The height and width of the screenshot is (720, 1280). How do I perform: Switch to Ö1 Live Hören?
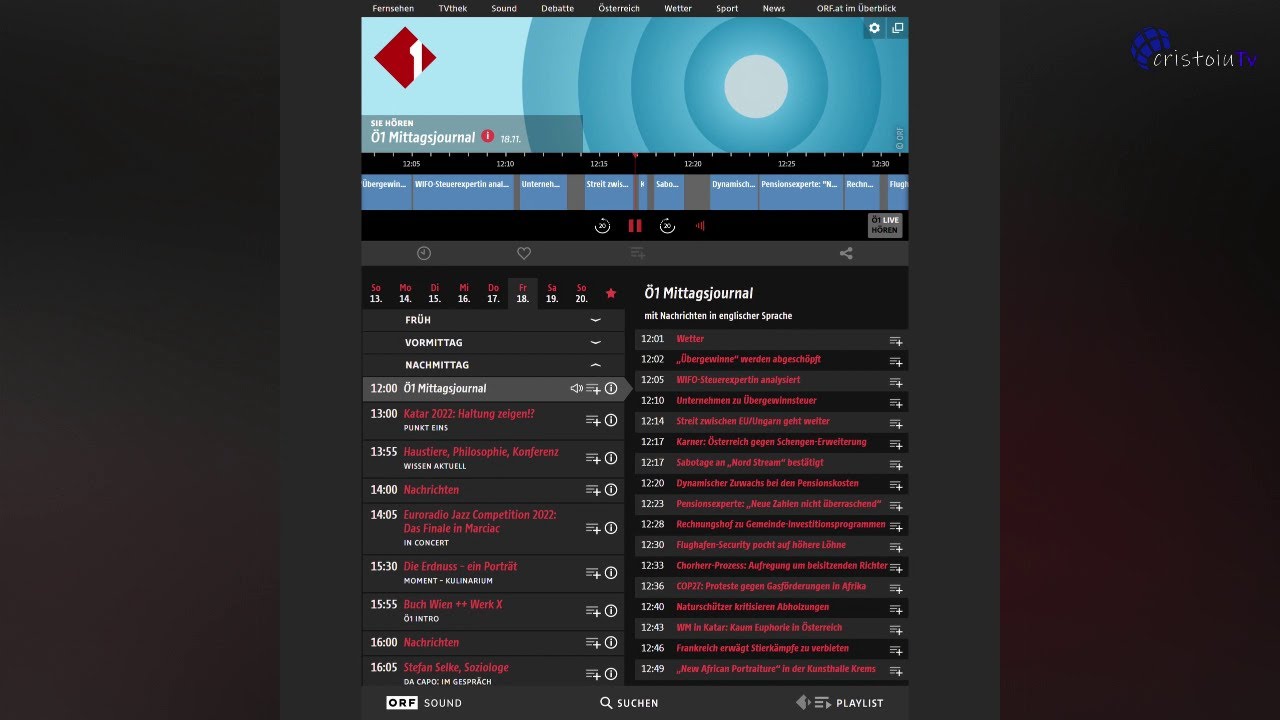[x=884, y=225]
